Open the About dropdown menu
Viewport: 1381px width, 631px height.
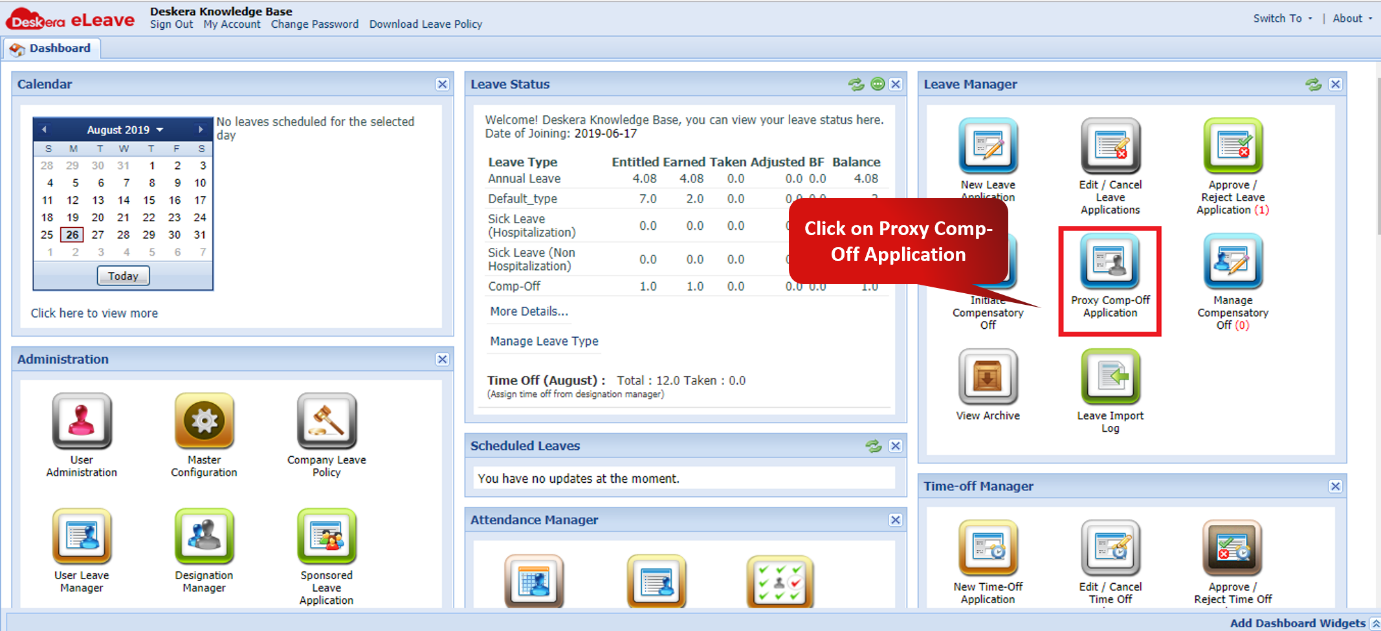(x=1349, y=18)
